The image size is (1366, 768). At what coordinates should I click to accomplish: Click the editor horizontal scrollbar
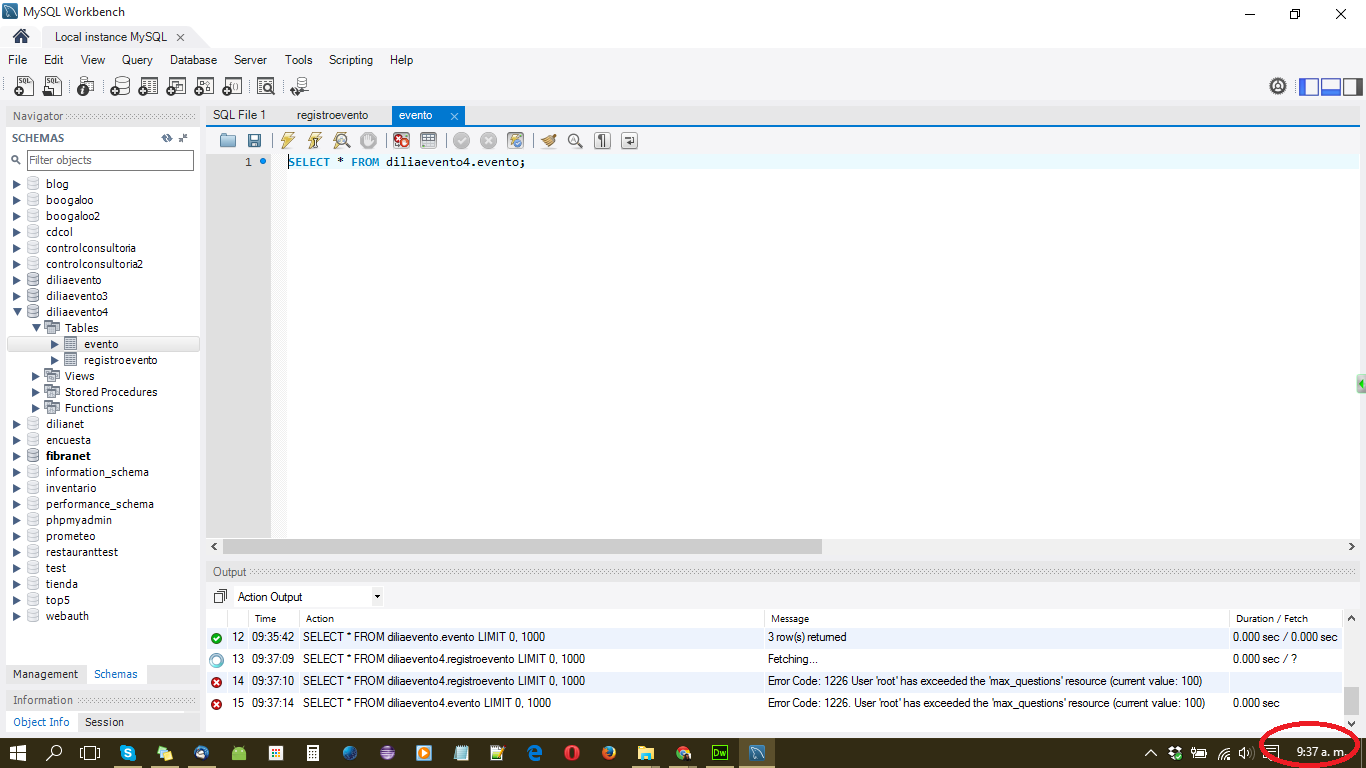coord(522,547)
